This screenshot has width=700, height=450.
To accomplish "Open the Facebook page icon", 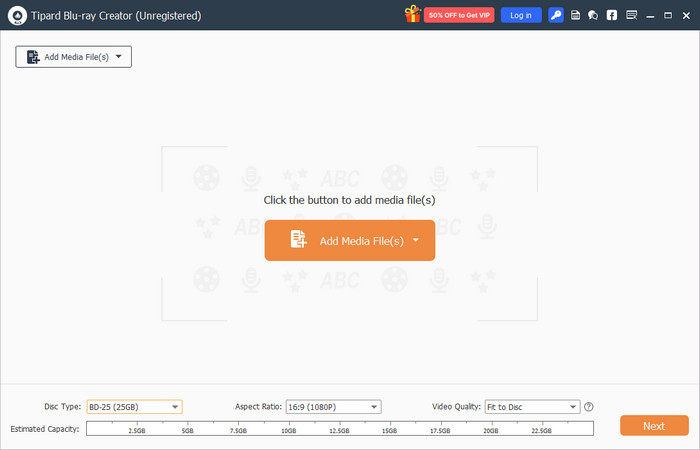I will point(611,15).
